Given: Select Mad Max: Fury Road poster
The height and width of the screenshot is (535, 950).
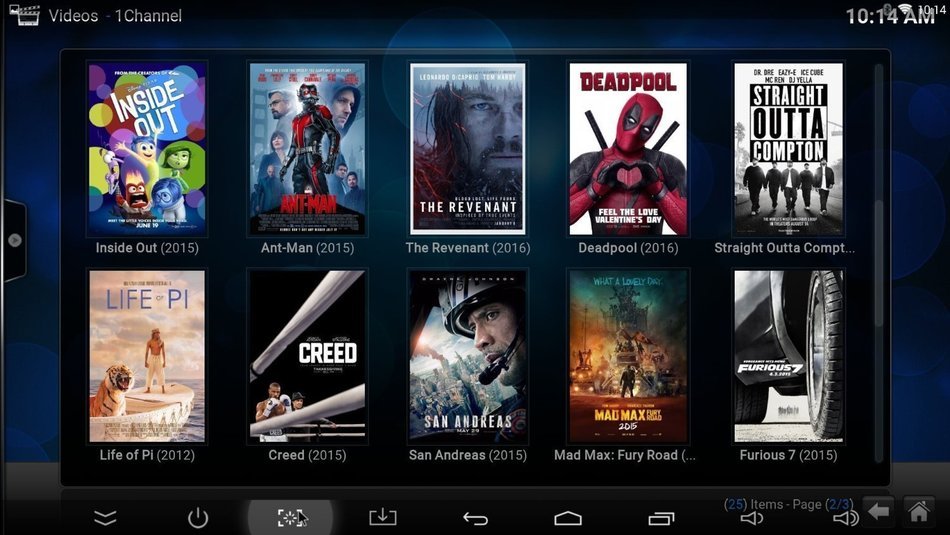Looking at the screenshot, I should pos(628,356).
